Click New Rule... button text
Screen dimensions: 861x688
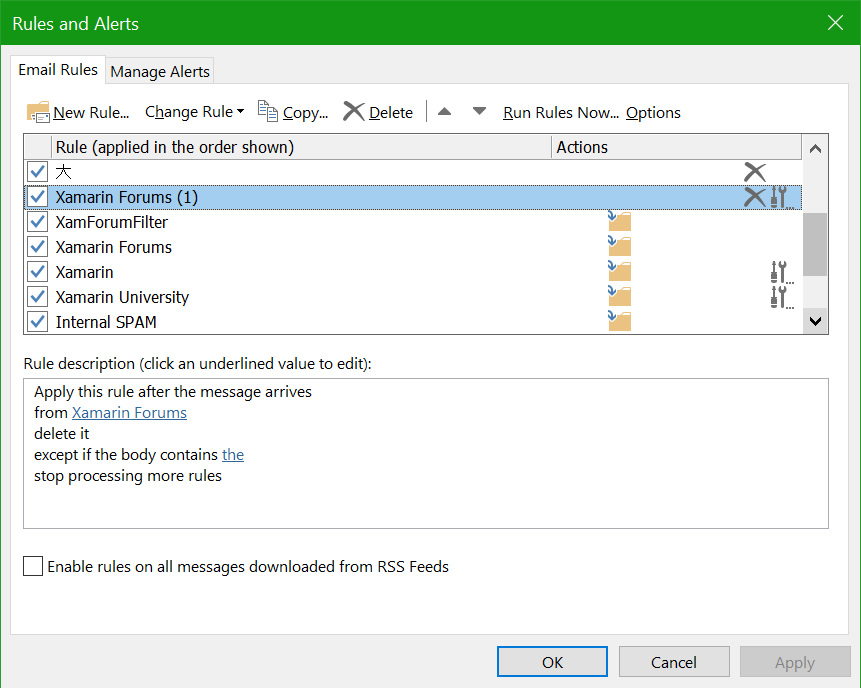click(91, 113)
